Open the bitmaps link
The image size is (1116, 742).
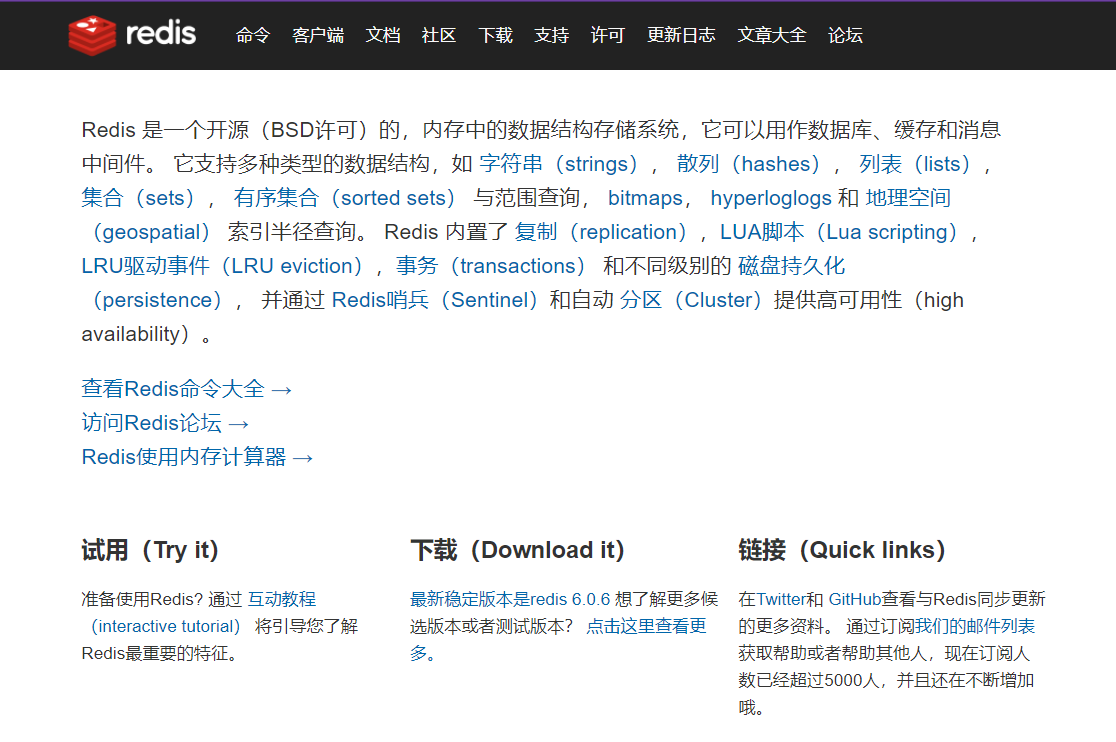tap(645, 198)
